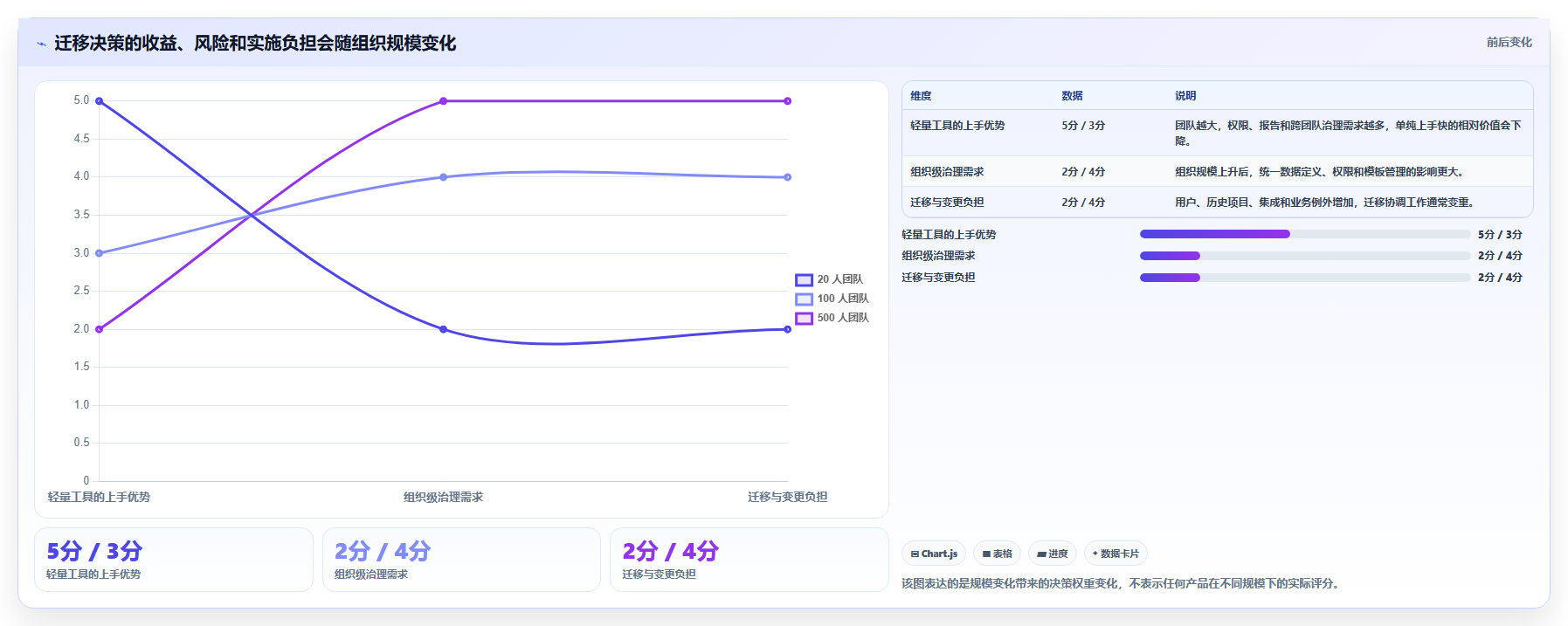The width and height of the screenshot is (1568, 626).
Task: Click the Chart.js chip
Action: tap(934, 554)
